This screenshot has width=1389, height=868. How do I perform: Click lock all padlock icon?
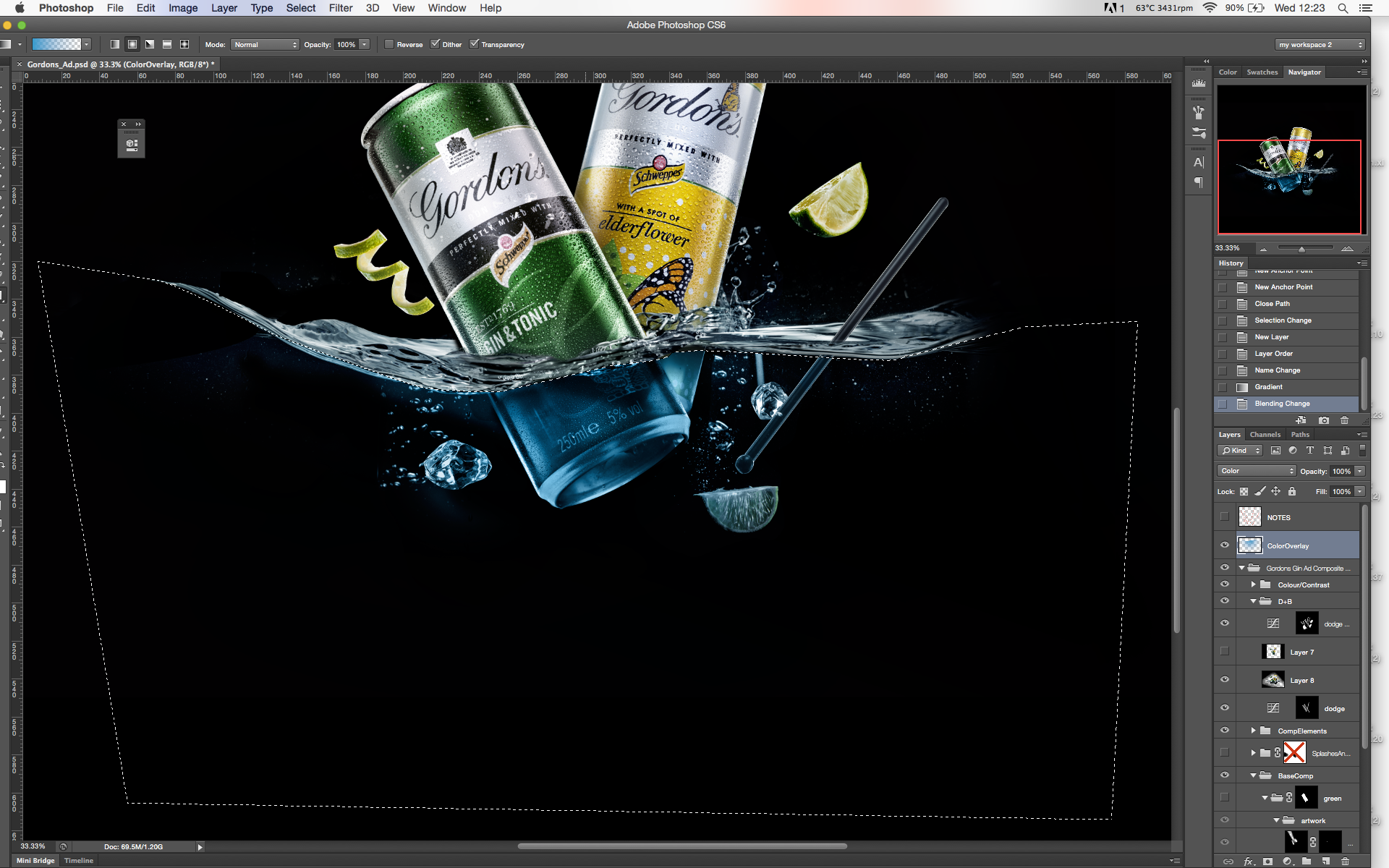coord(1292,492)
